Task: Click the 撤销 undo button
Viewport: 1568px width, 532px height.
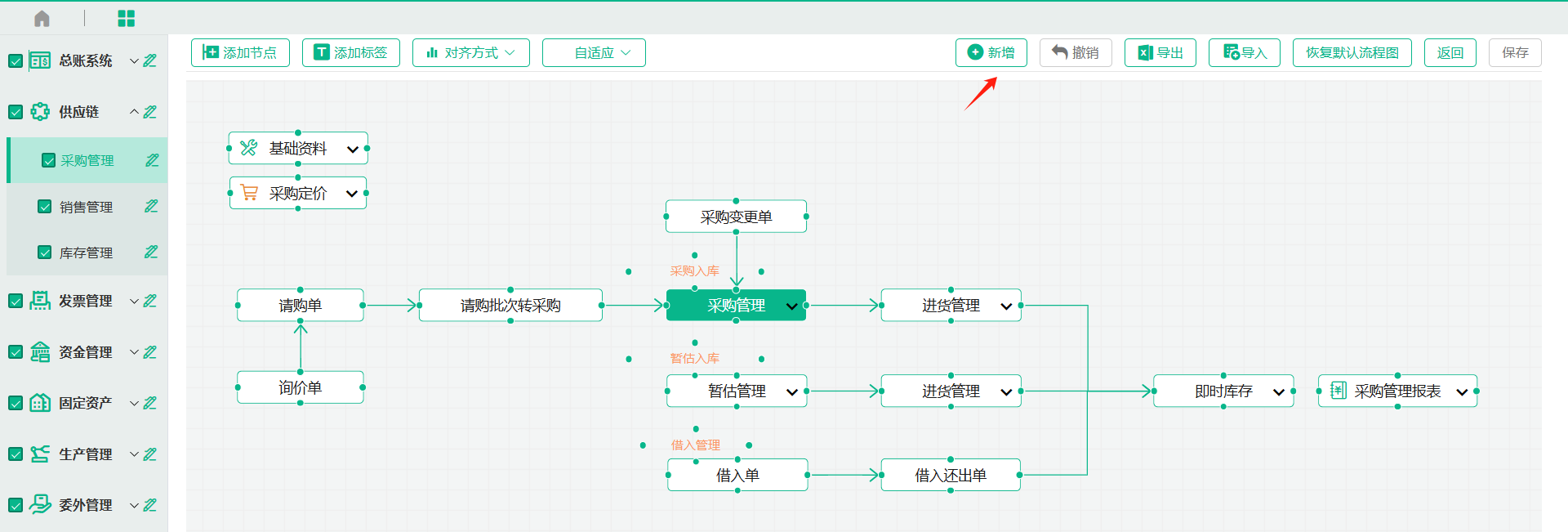Action: click(1076, 52)
